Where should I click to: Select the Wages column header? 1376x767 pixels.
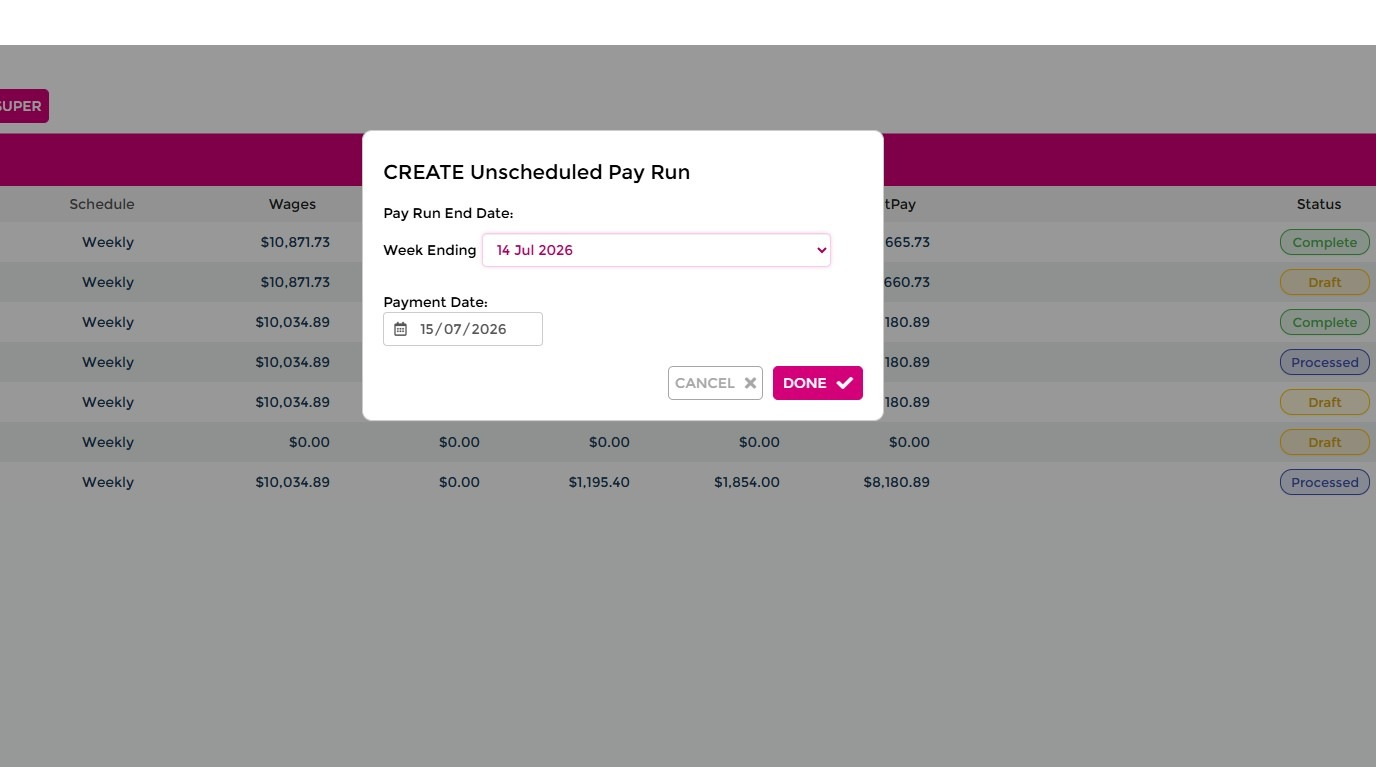click(x=292, y=204)
